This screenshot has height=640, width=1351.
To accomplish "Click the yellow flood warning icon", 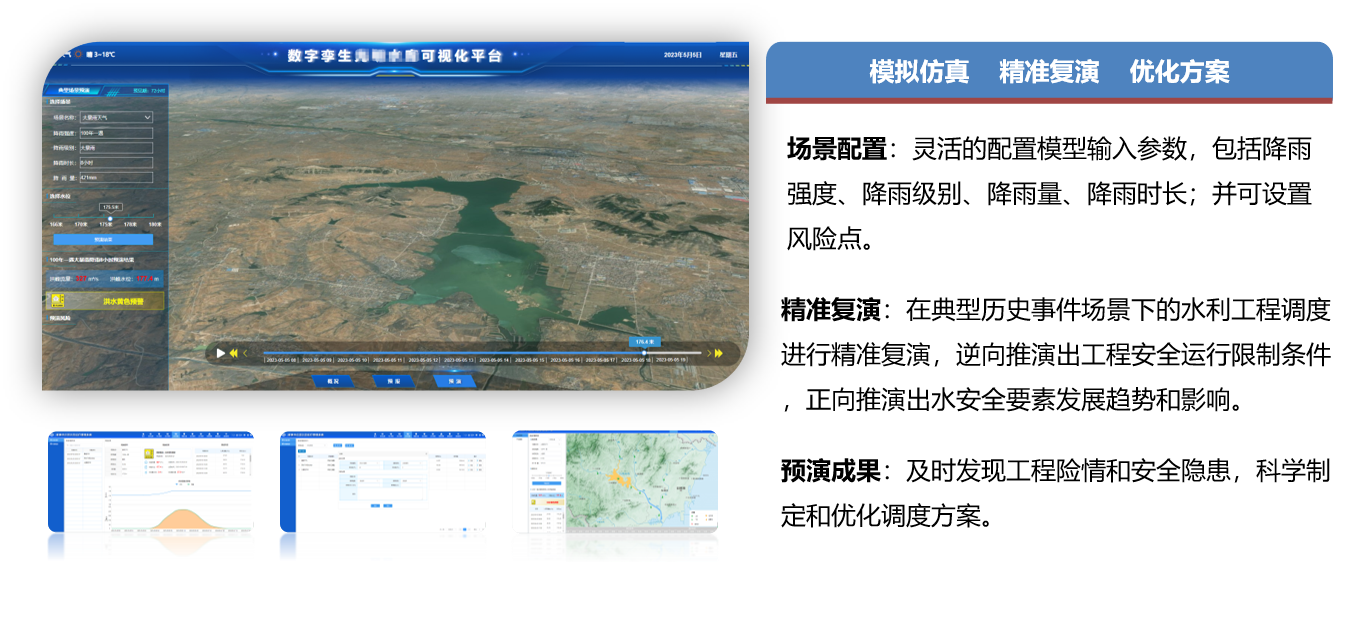I will click(57, 301).
